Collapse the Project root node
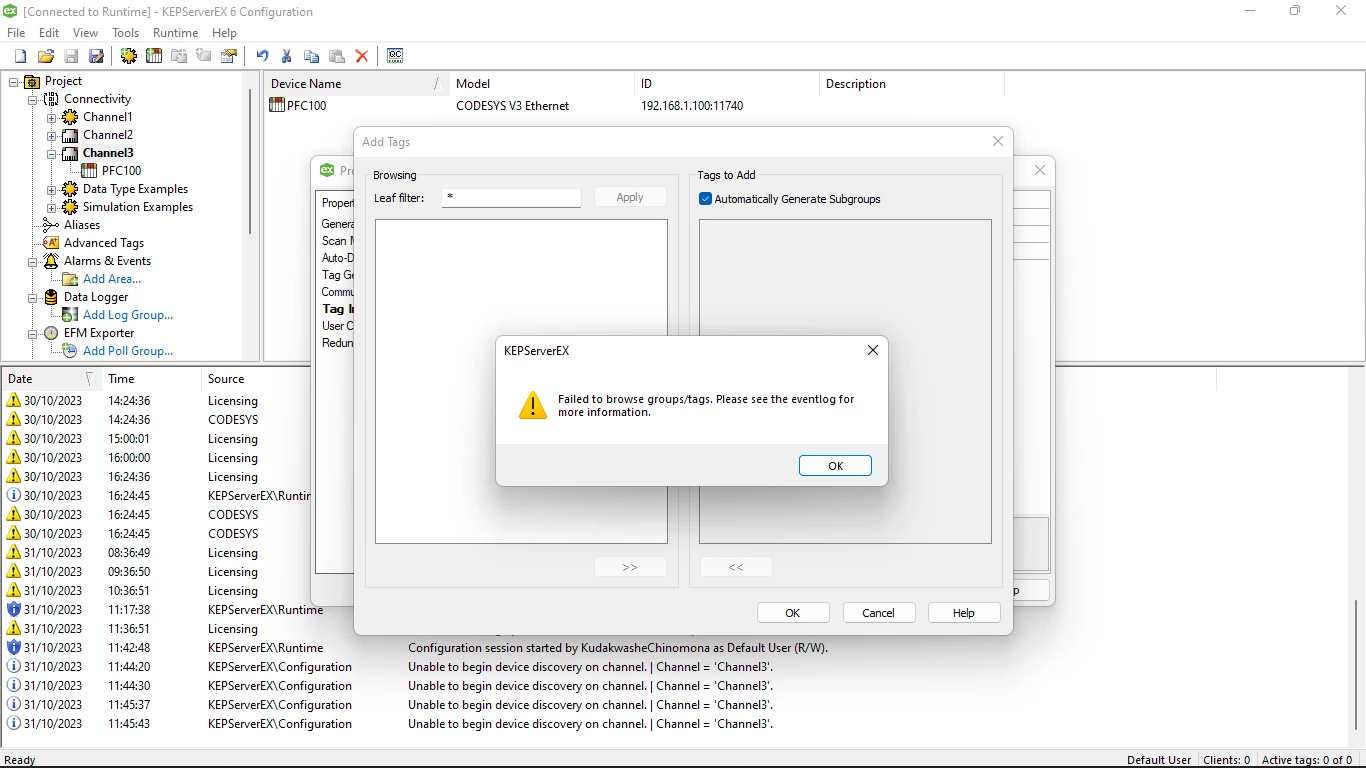 [14, 82]
